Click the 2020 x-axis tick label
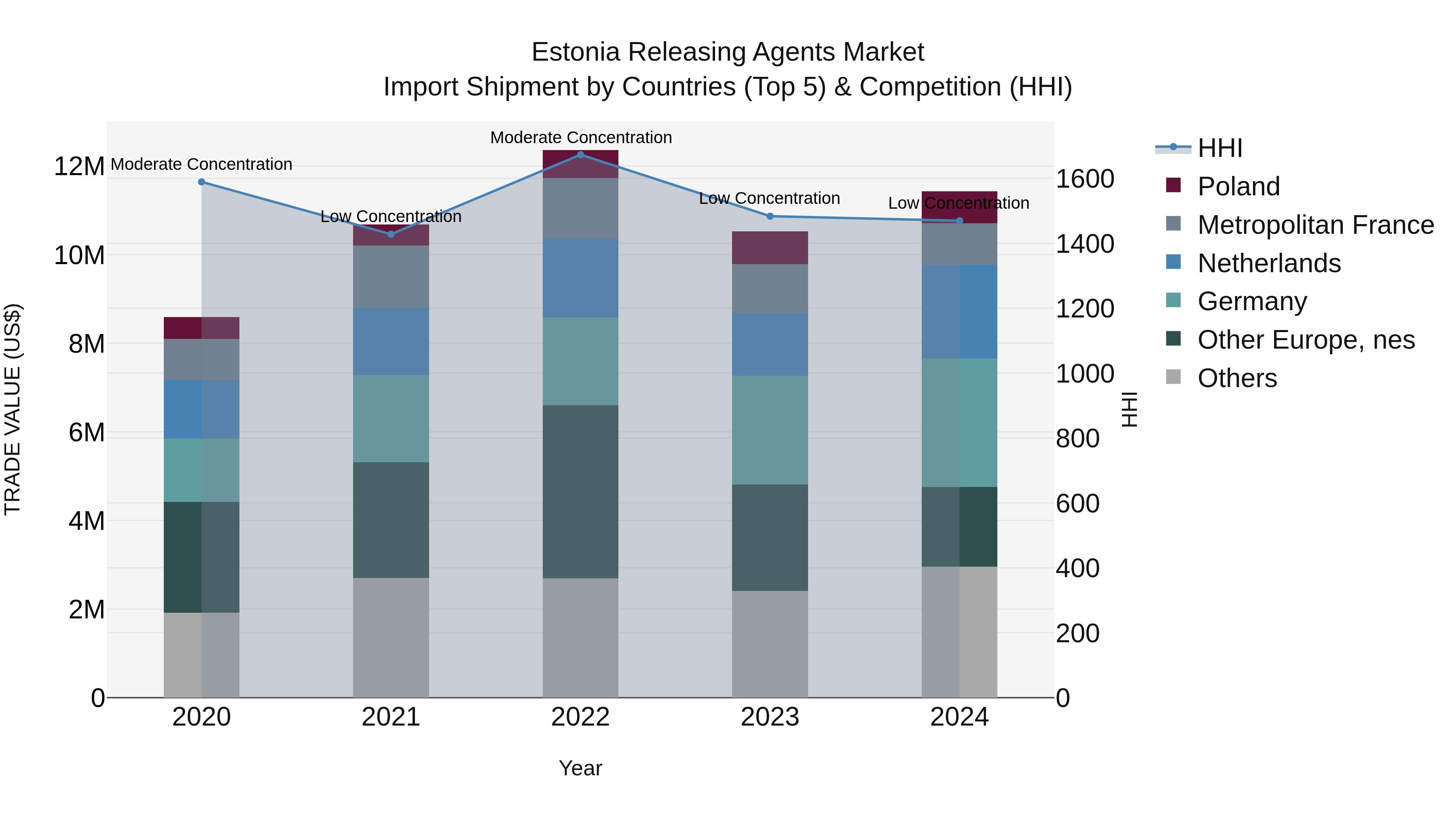Screen dimensions: 1456x819 click(x=201, y=717)
